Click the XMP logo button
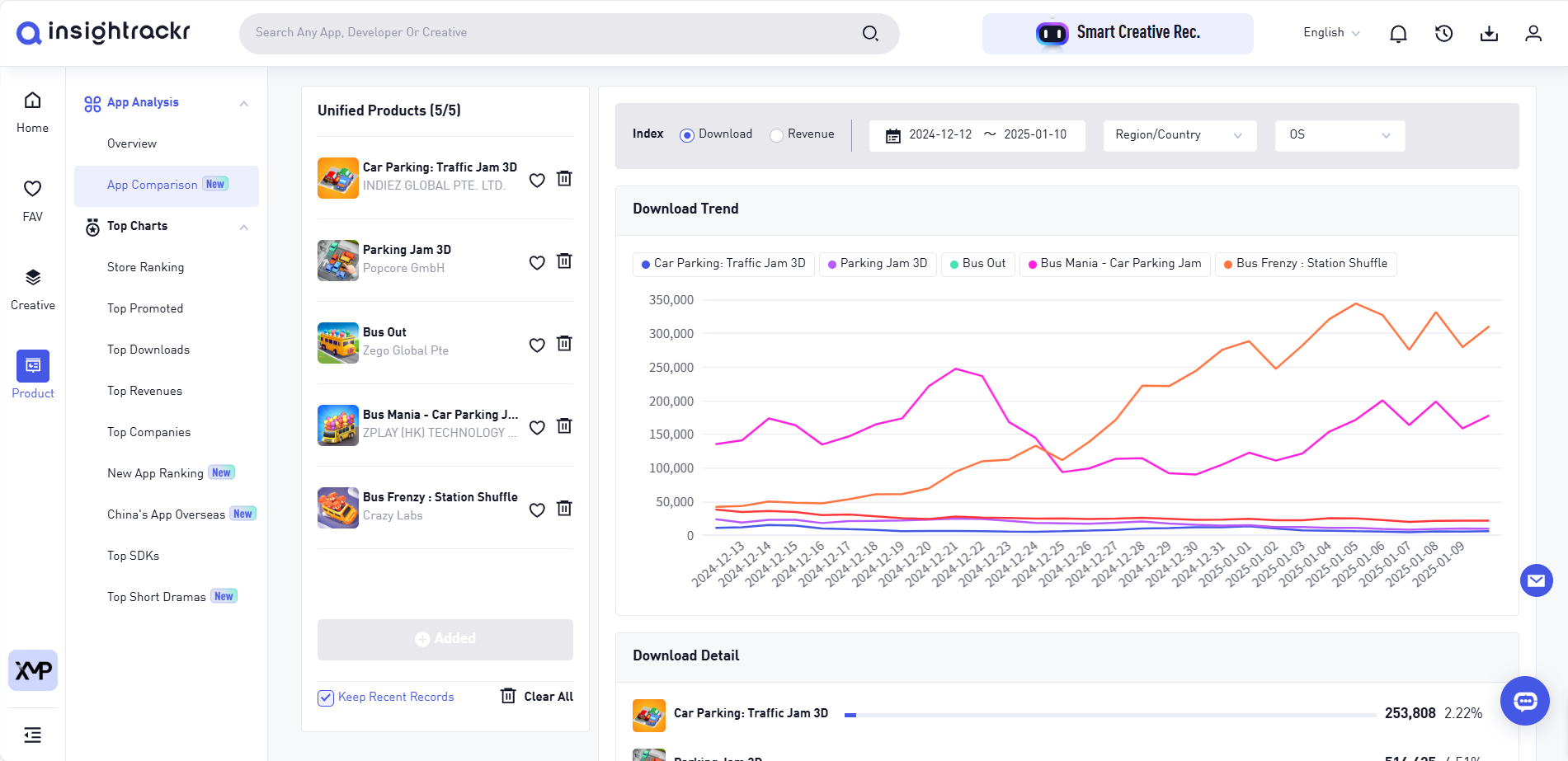 [x=33, y=670]
